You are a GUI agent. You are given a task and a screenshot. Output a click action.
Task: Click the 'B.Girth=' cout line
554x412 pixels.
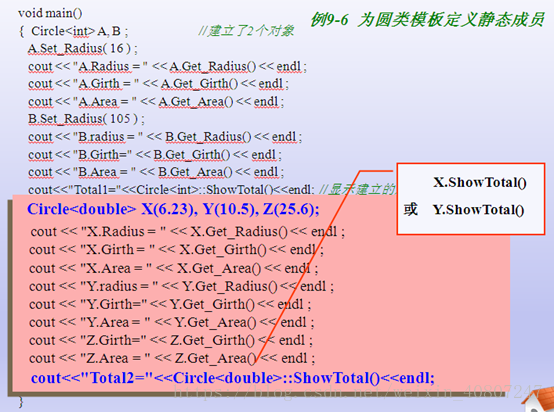[x=155, y=155]
